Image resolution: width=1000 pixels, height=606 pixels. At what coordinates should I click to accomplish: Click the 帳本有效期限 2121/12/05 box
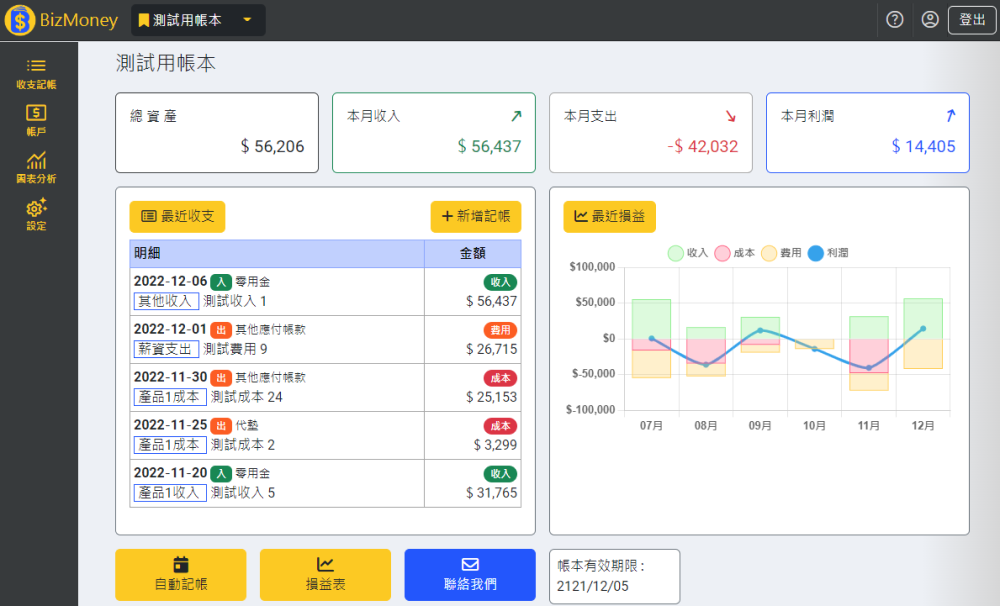(x=614, y=576)
